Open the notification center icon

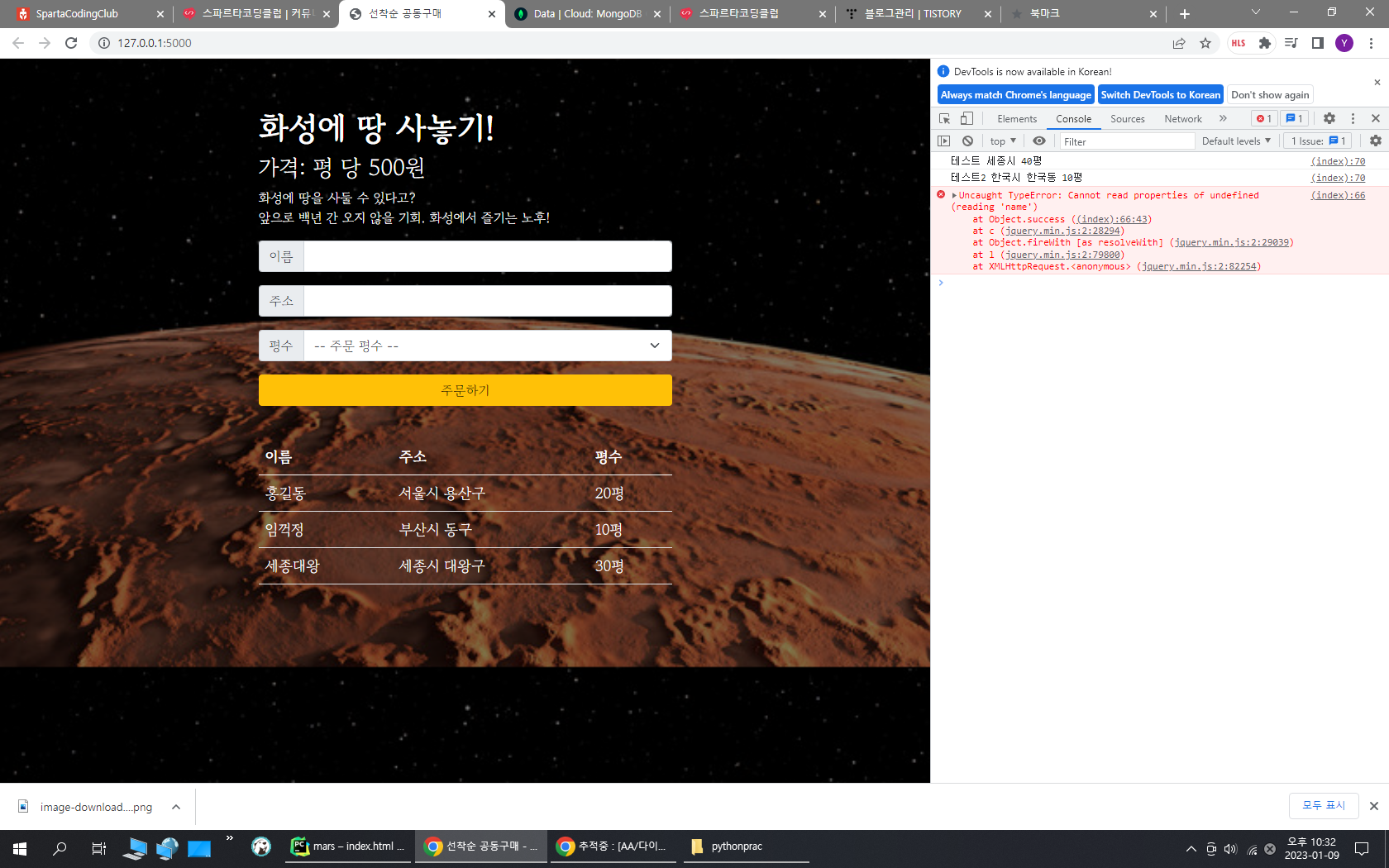click(x=1361, y=848)
